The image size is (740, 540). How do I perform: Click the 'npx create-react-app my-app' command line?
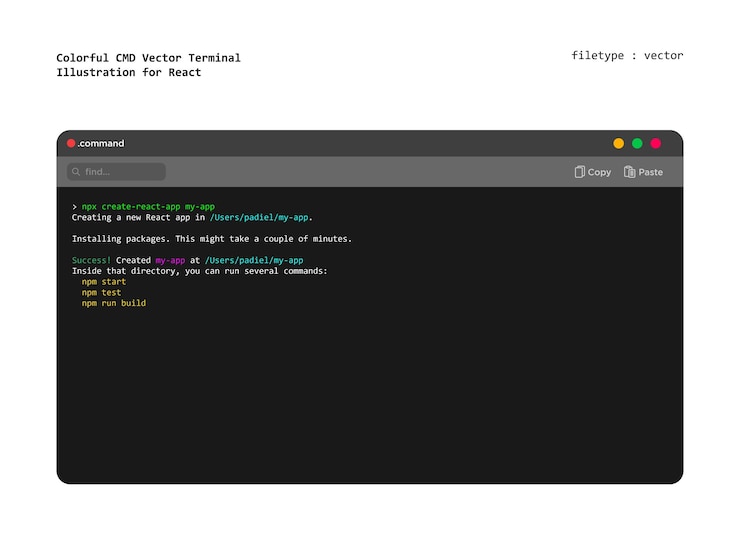[148, 207]
